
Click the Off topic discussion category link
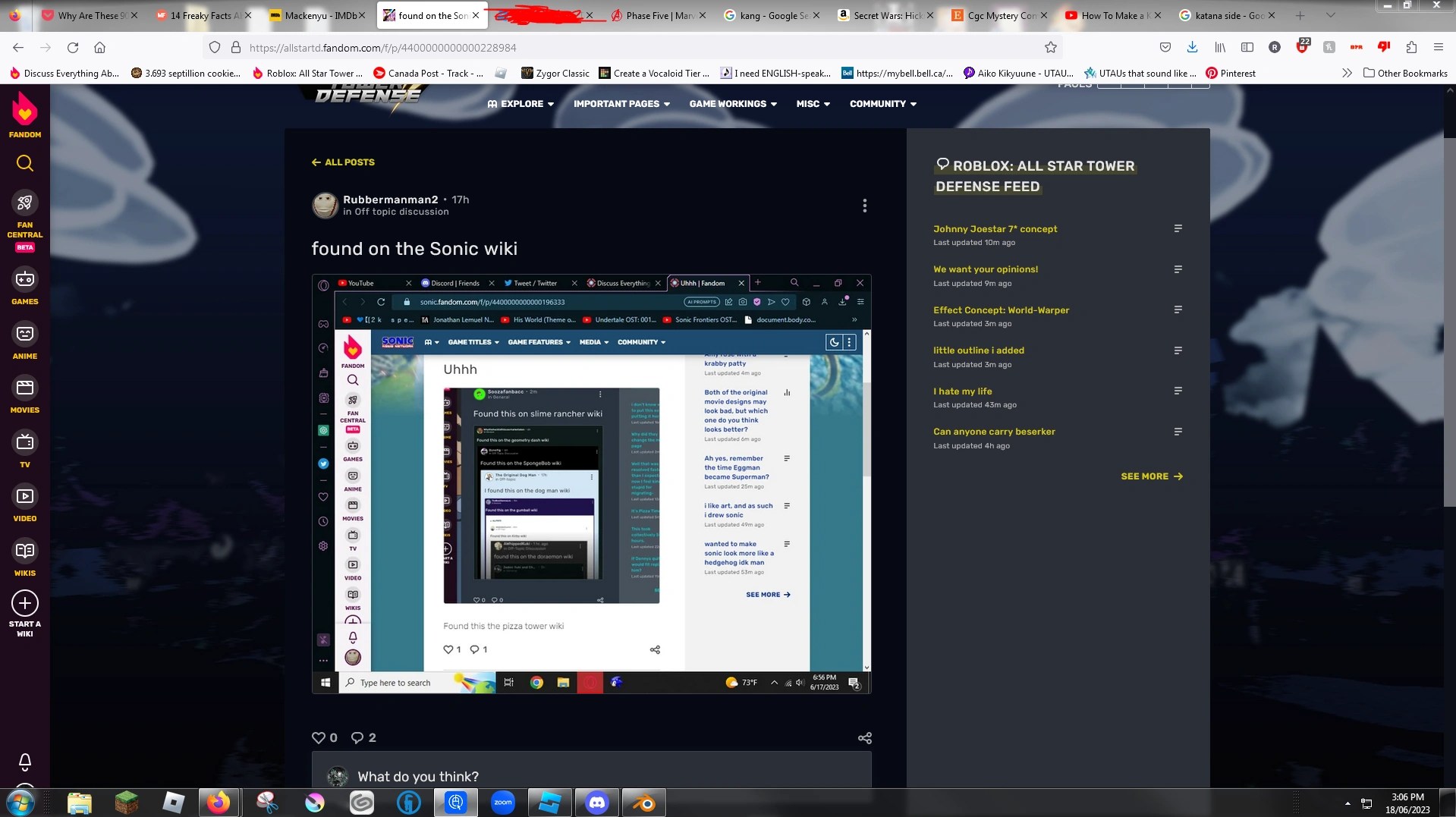[401, 212]
